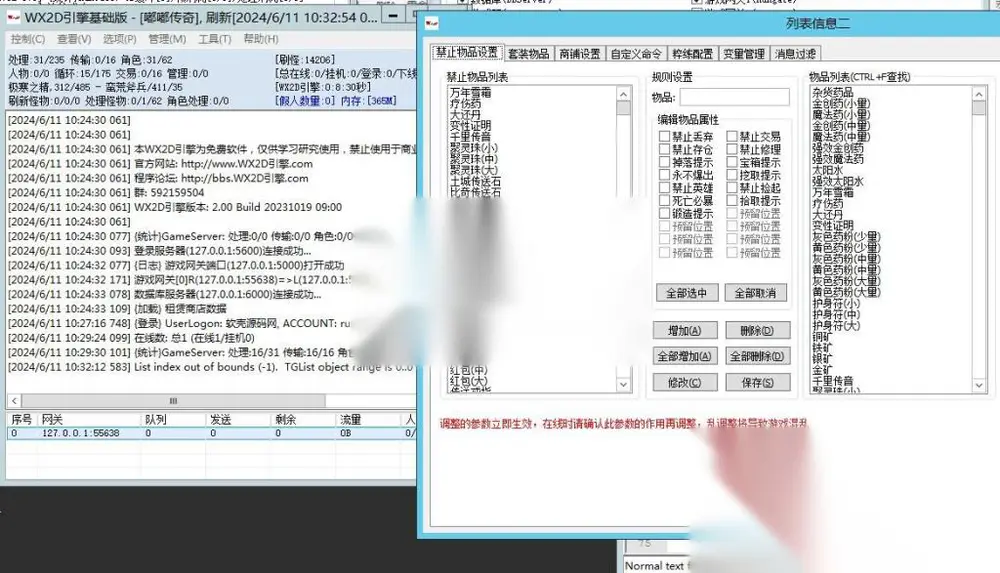The height and width of the screenshot is (573, 1000).
Task: Save settings with the 保存(S) button
Action: click(758, 382)
